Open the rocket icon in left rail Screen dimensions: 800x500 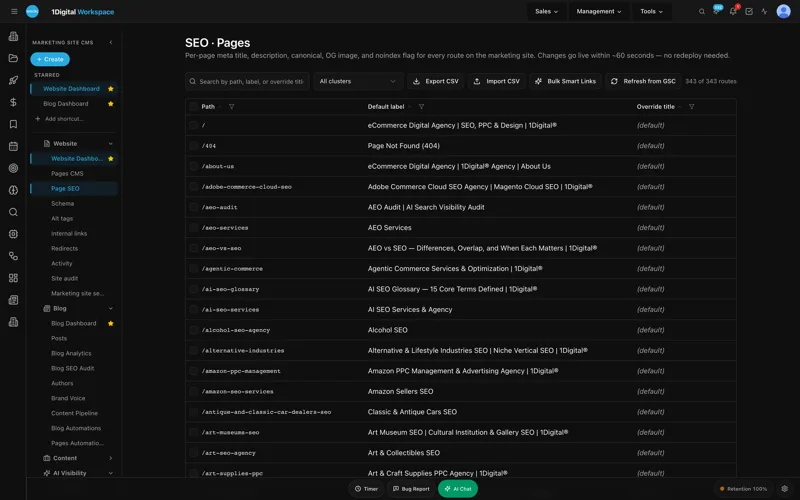pyautogui.click(x=13, y=80)
